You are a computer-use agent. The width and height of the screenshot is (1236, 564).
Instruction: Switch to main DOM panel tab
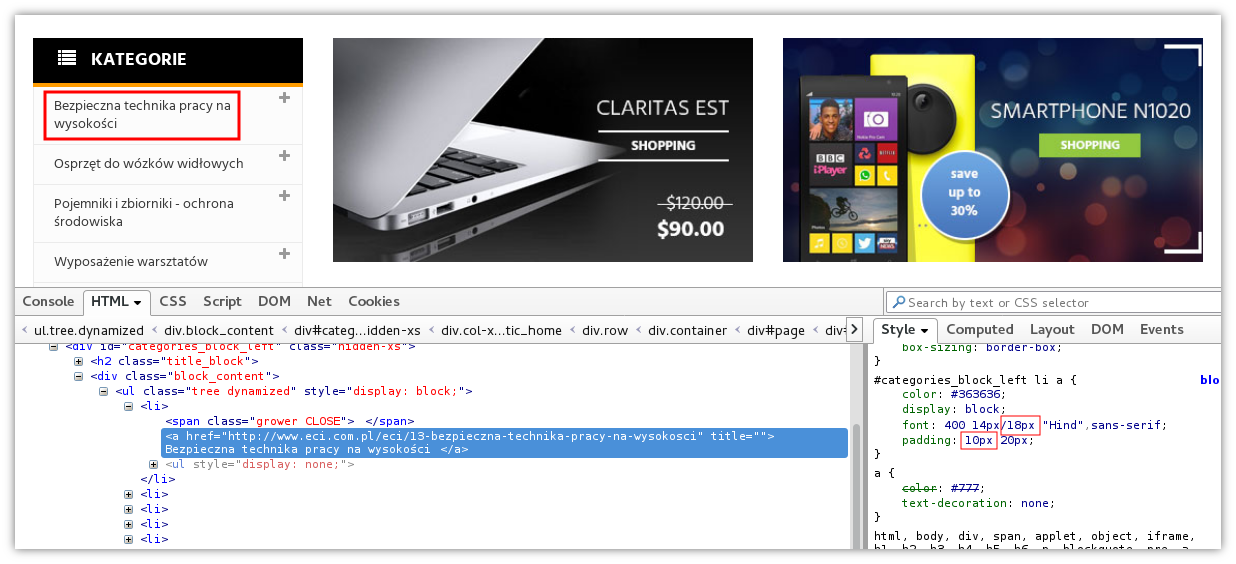click(x=274, y=301)
